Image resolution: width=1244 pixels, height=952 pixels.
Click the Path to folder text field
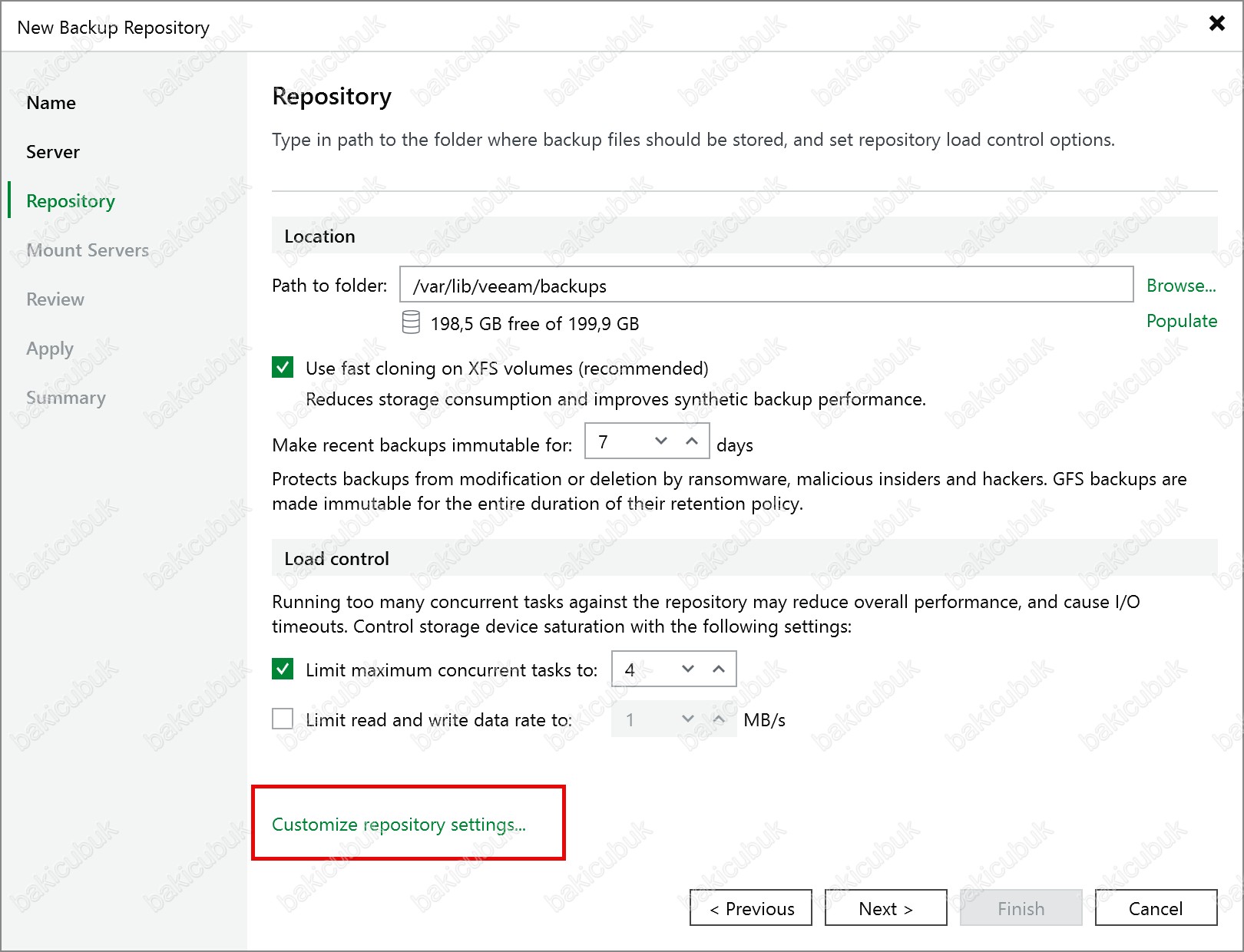tap(766, 286)
